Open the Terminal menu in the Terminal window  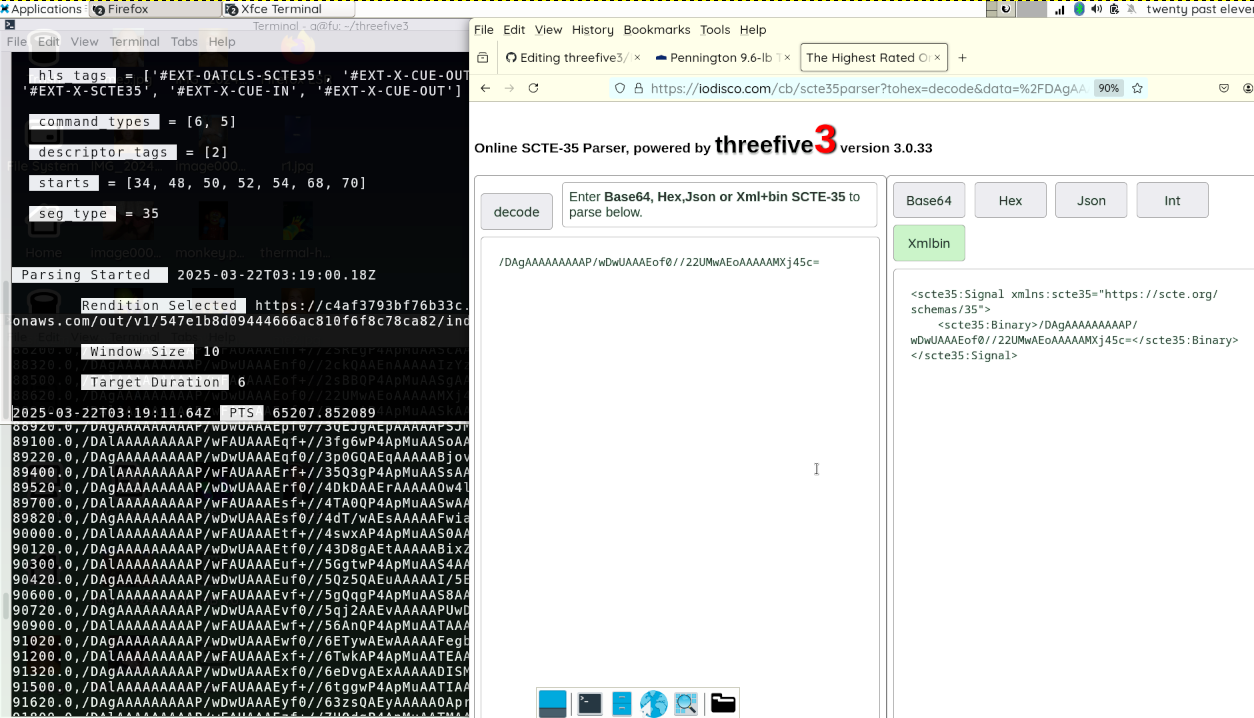135,42
